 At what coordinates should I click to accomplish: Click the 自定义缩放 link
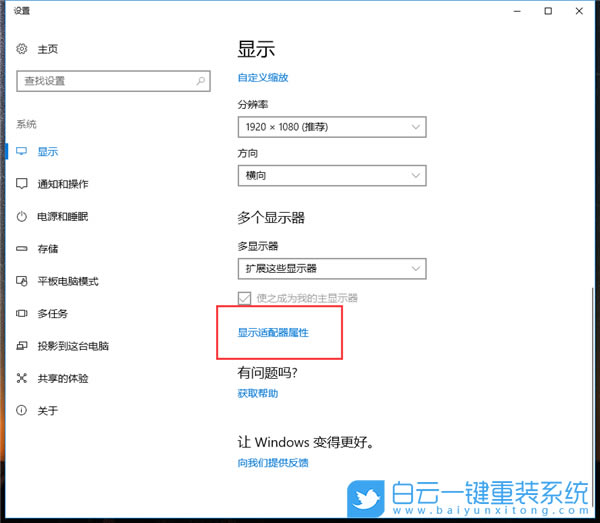(263, 78)
